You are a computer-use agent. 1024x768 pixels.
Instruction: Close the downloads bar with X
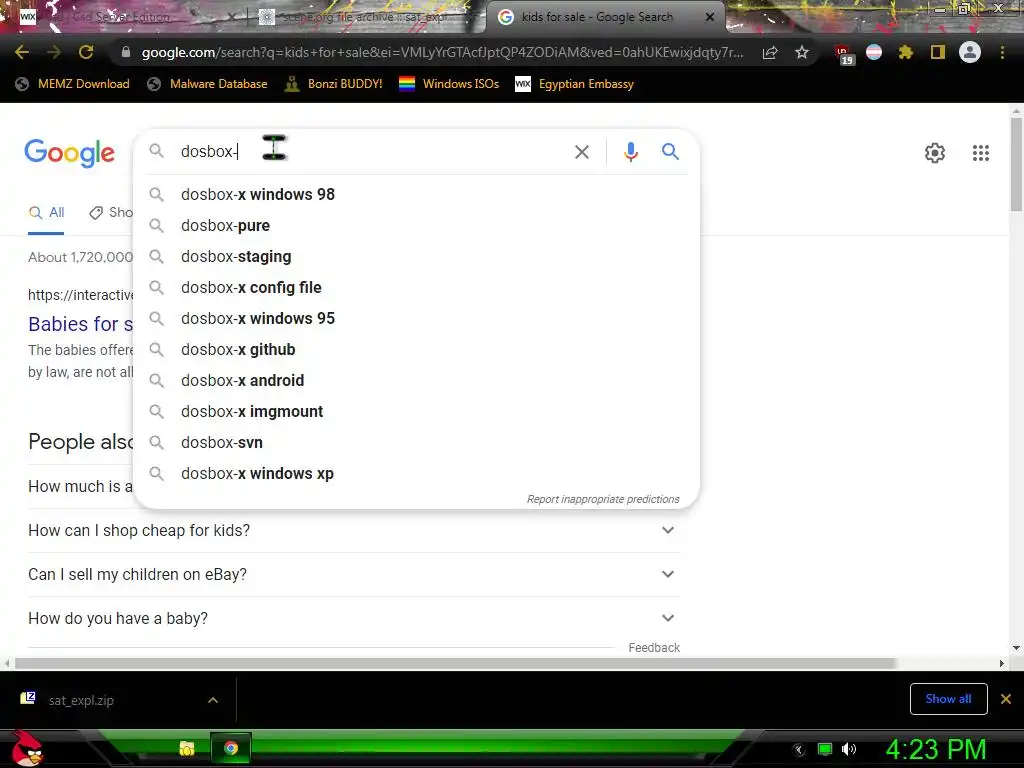click(x=1006, y=699)
